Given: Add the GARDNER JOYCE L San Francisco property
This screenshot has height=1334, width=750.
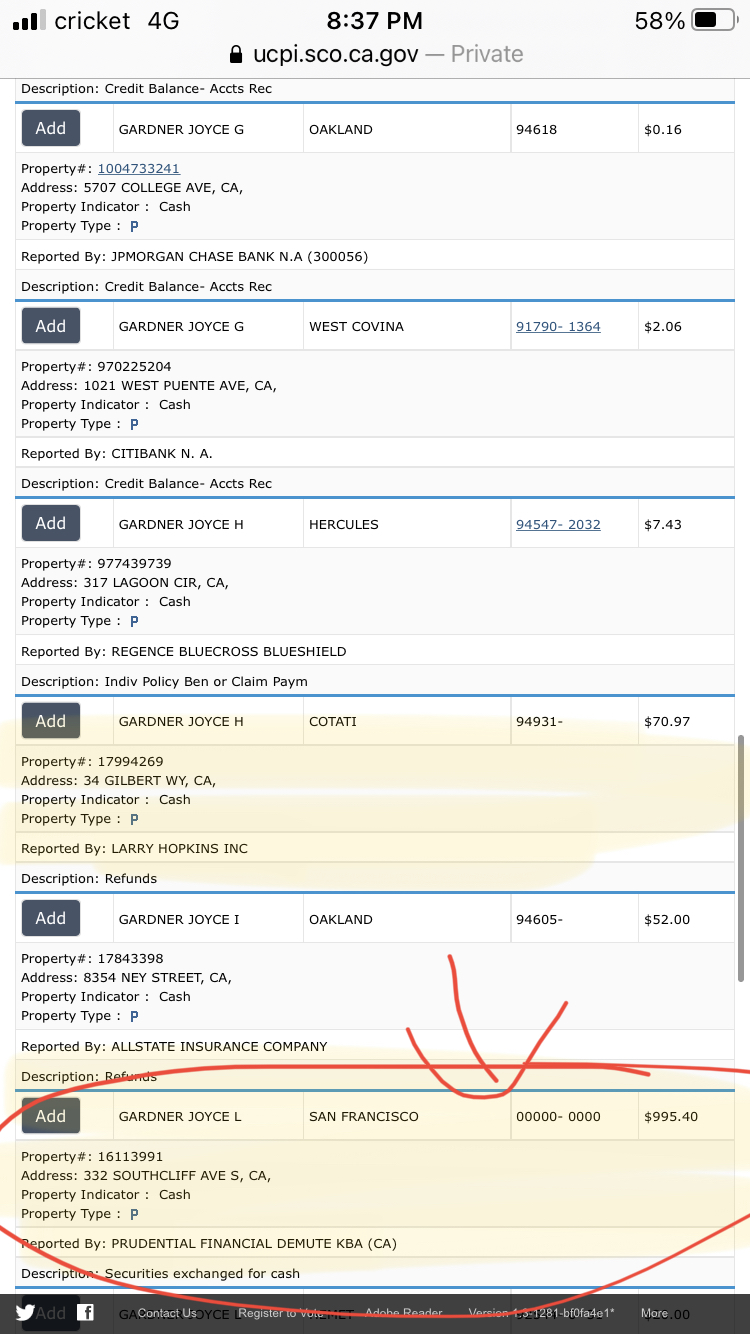Looking at the screenshot, I should (x=51, y=1116).
